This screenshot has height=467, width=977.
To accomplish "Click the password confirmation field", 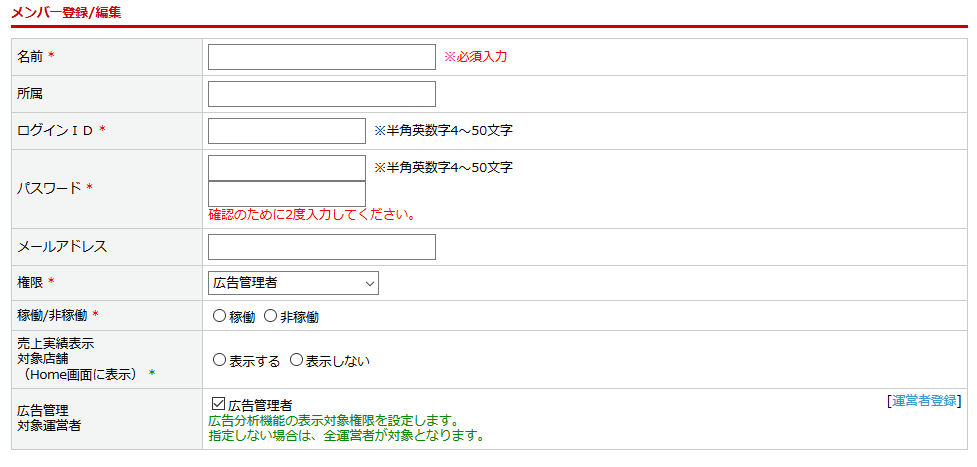I will pos(287,194).
